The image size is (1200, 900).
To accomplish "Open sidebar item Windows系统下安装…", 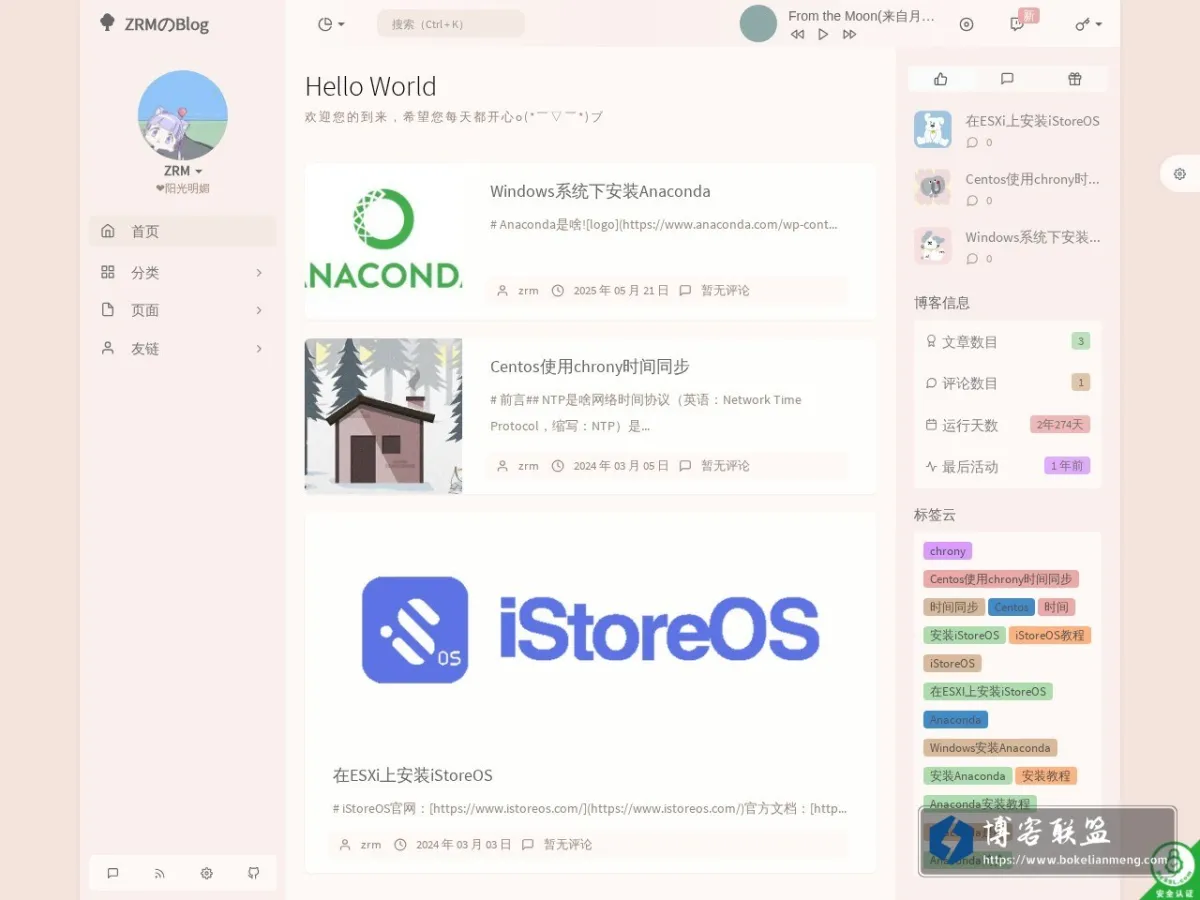I will [x=1032, y=237].
